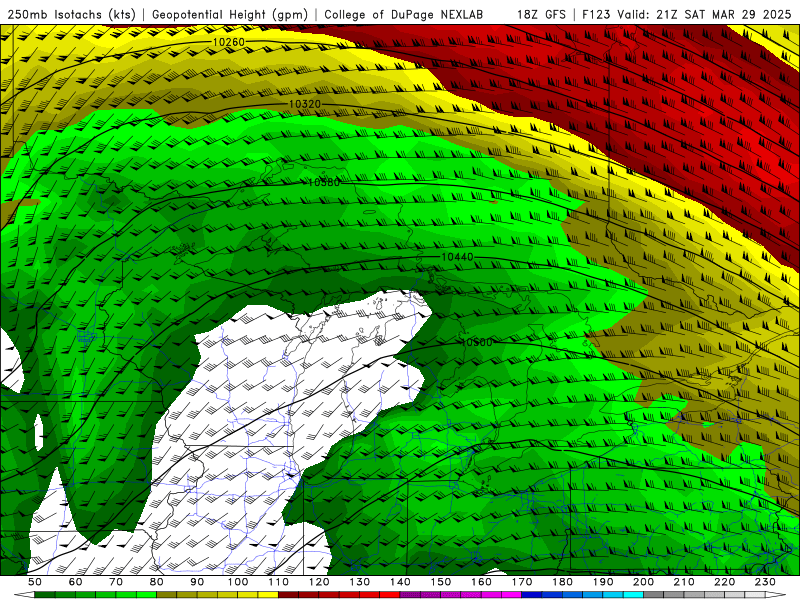
Task: Click the 230 value on the color scale
Action: click(765, 582)
